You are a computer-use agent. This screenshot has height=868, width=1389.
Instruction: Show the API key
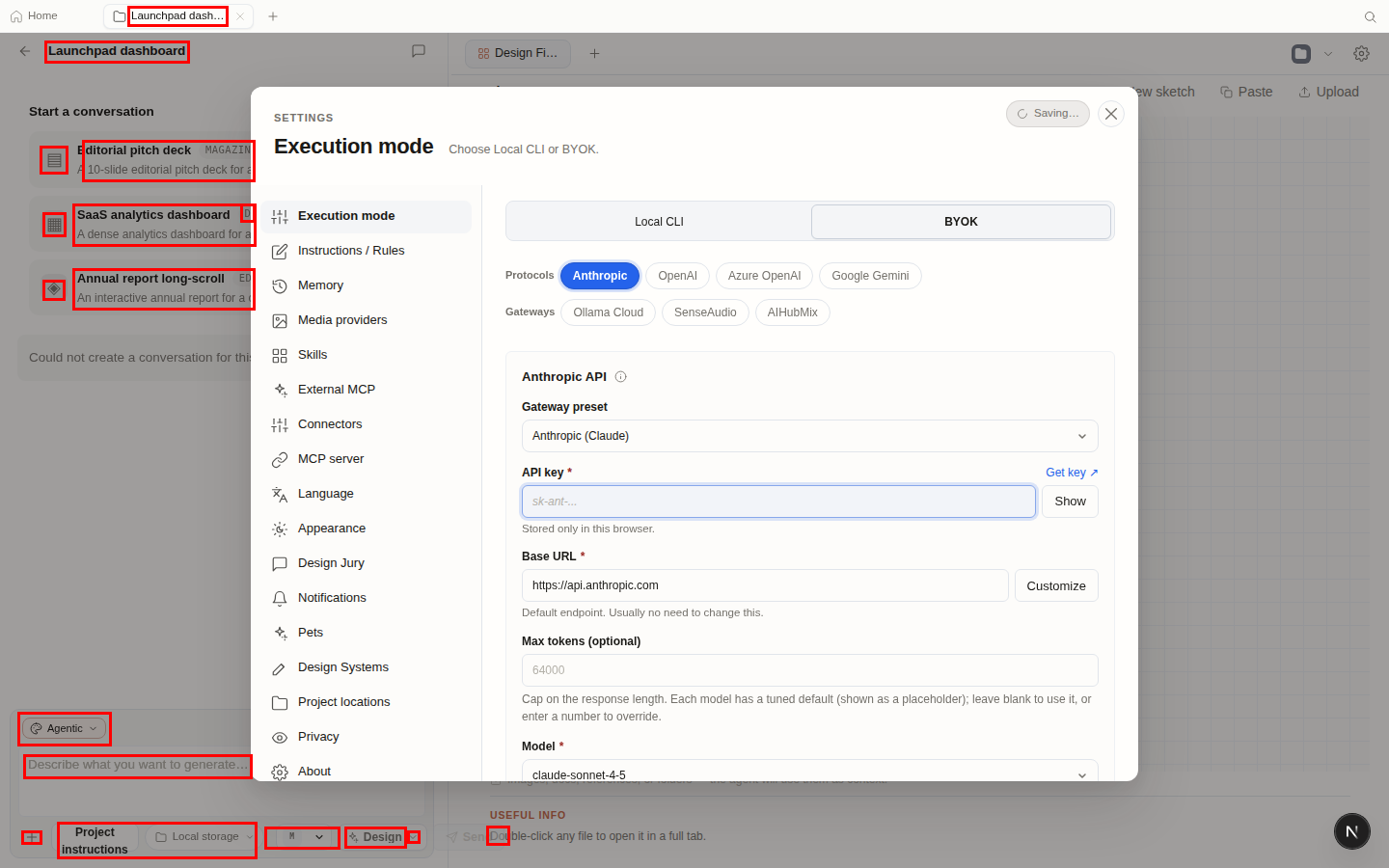coord(1070,502)
